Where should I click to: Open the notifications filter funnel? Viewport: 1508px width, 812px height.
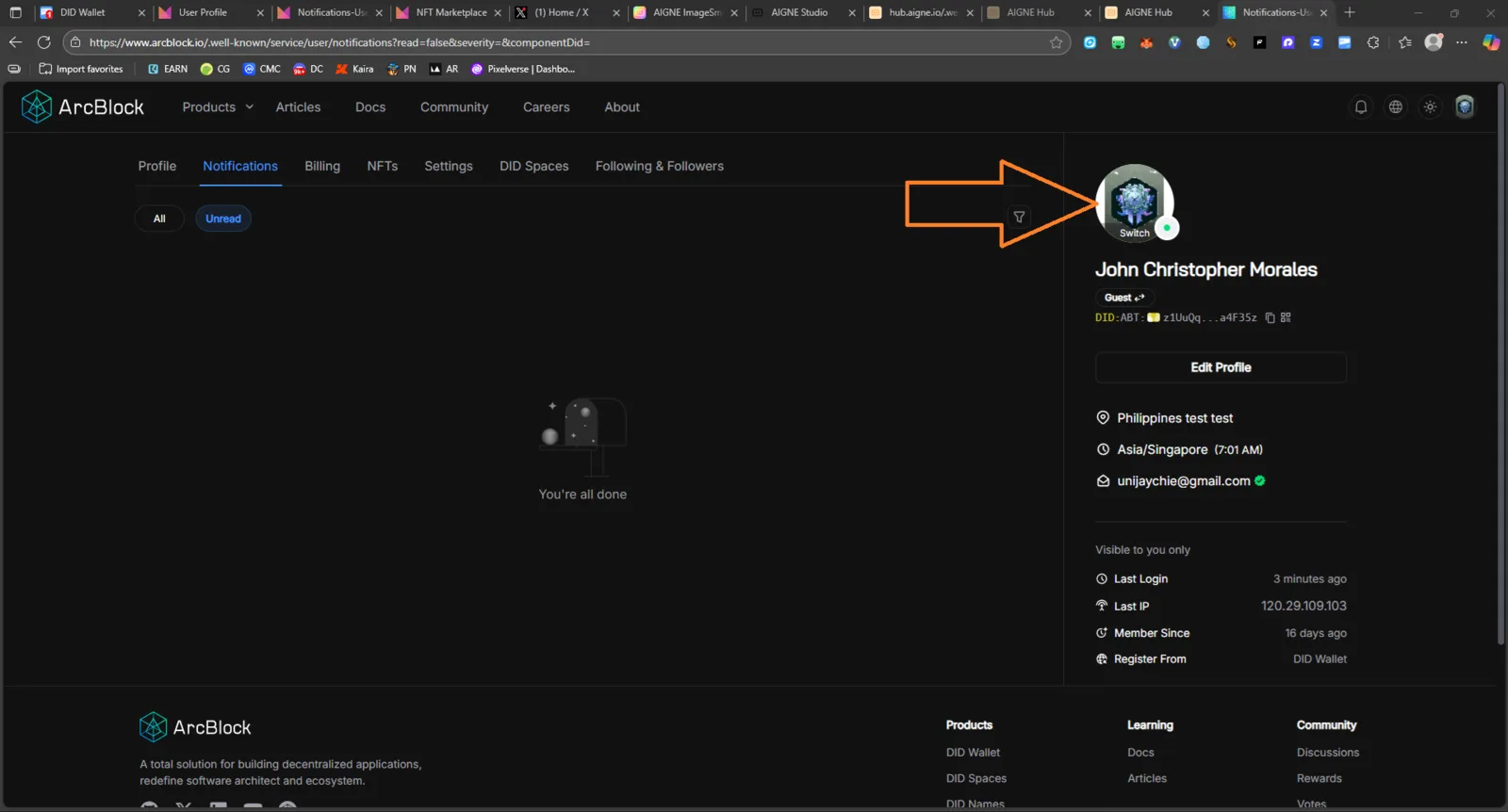[1019, 218]
